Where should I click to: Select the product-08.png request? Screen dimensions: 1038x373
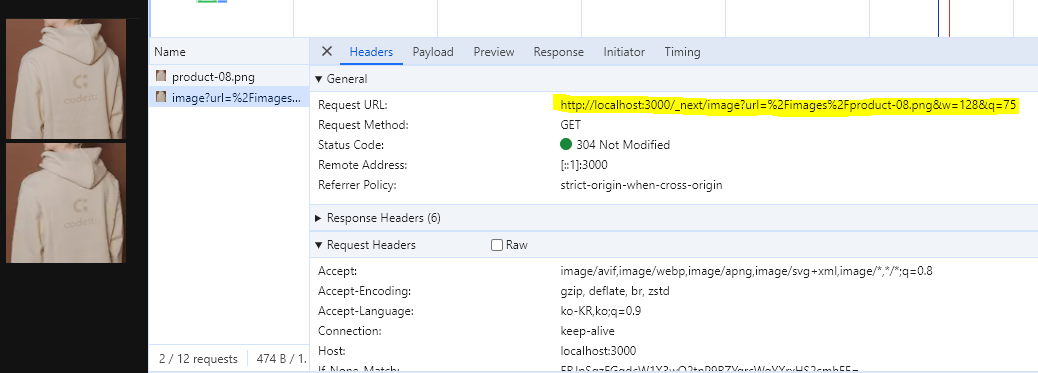pyautogui.click(x=229, y=76)
